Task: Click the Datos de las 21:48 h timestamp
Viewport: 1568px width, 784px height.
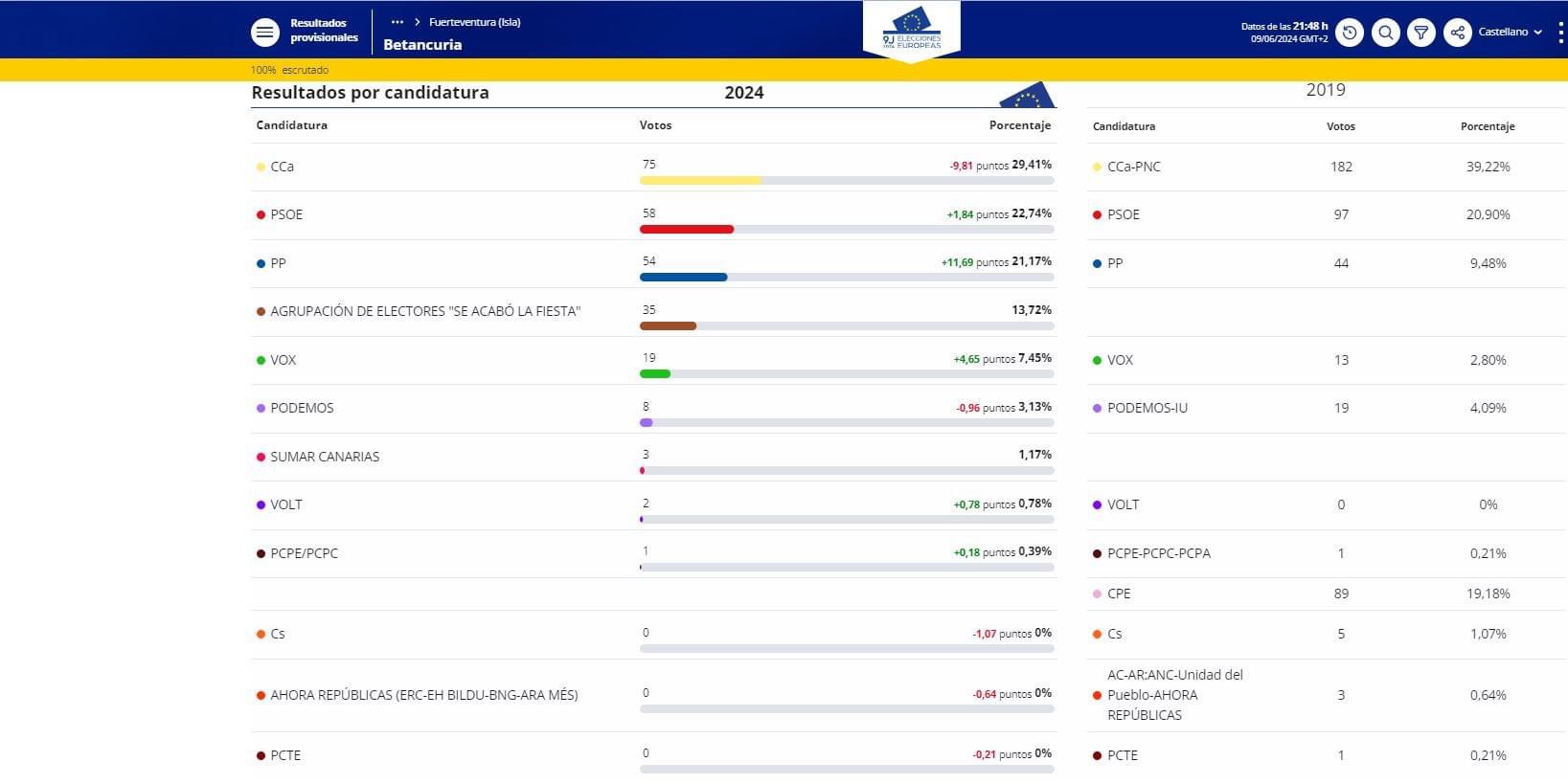Action: [1284, 27]
